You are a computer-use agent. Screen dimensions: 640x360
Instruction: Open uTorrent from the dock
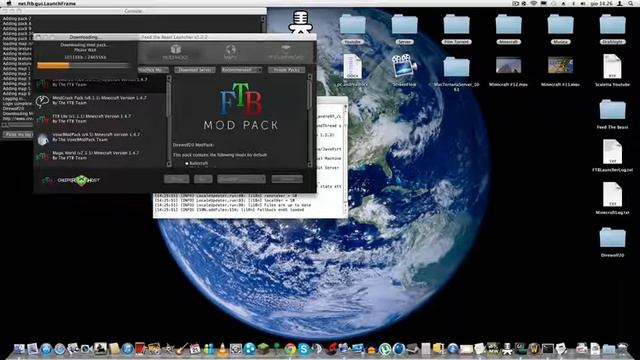pos(384,349)
